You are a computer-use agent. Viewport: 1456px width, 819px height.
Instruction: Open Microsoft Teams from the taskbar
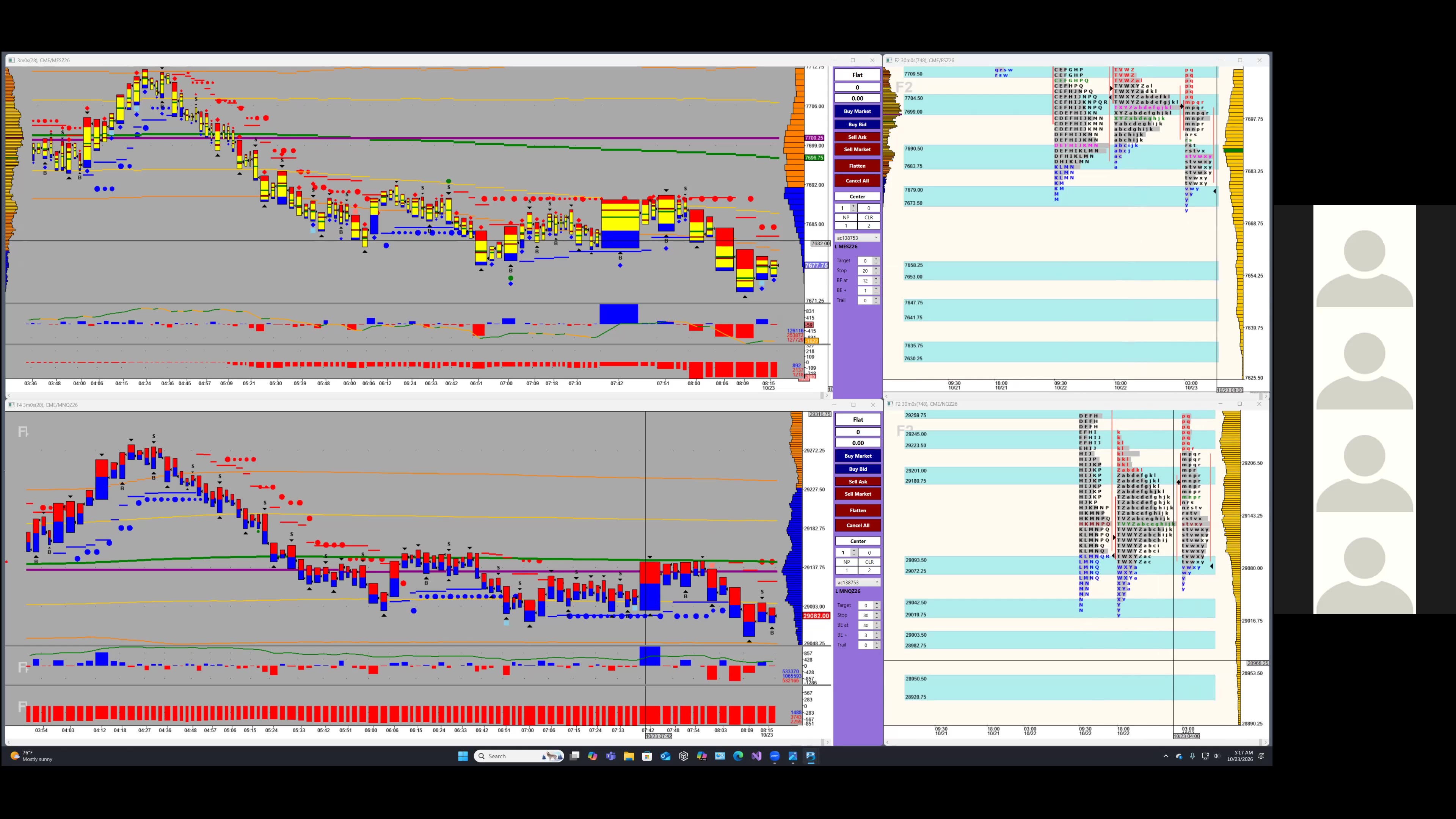click(610, 756)
